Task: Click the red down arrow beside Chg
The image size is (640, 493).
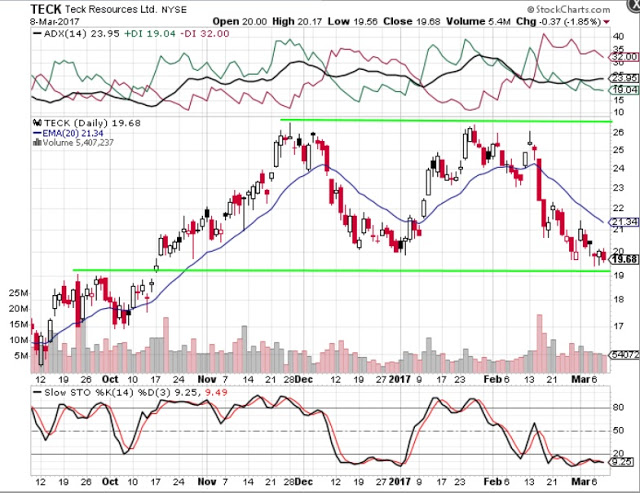Action: tap(607, 22)
